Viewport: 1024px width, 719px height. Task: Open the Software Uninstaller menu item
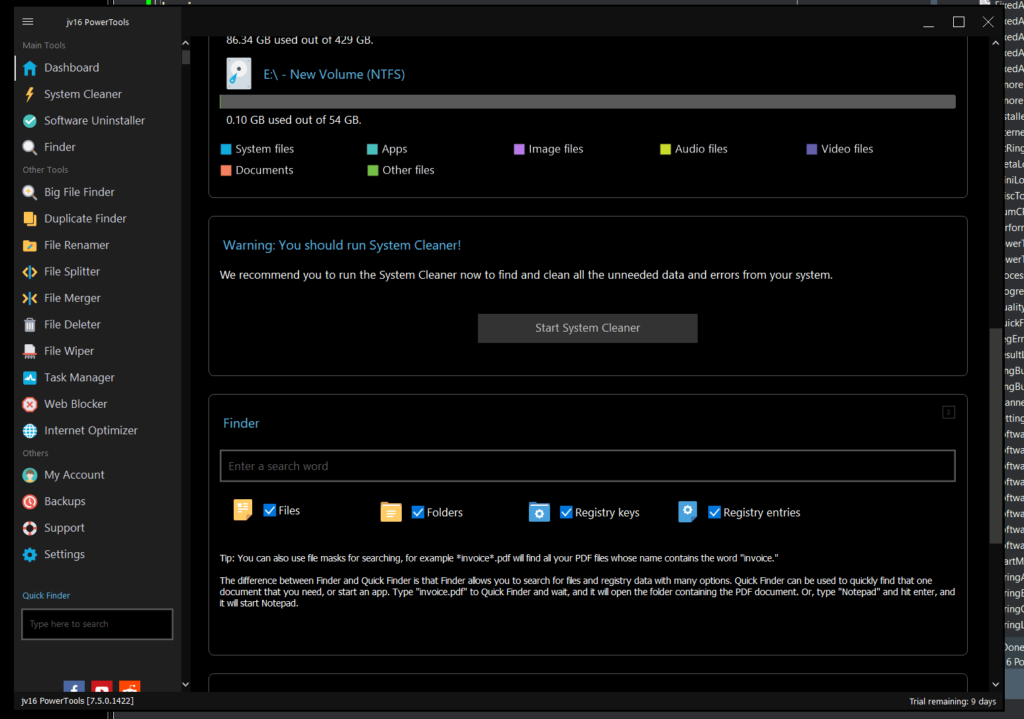[97, 121]
